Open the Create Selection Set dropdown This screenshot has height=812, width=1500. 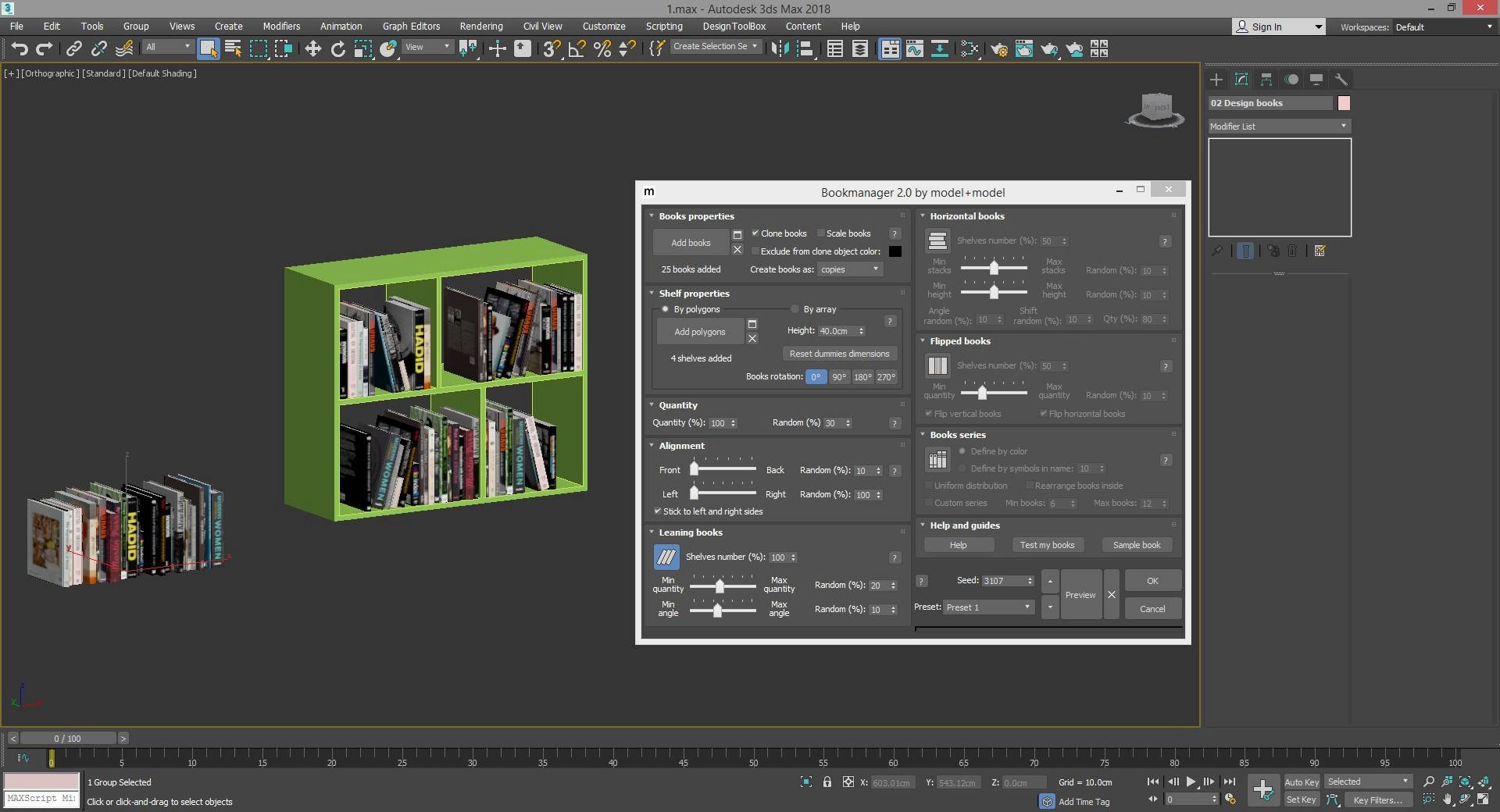(x=715, y=46)
